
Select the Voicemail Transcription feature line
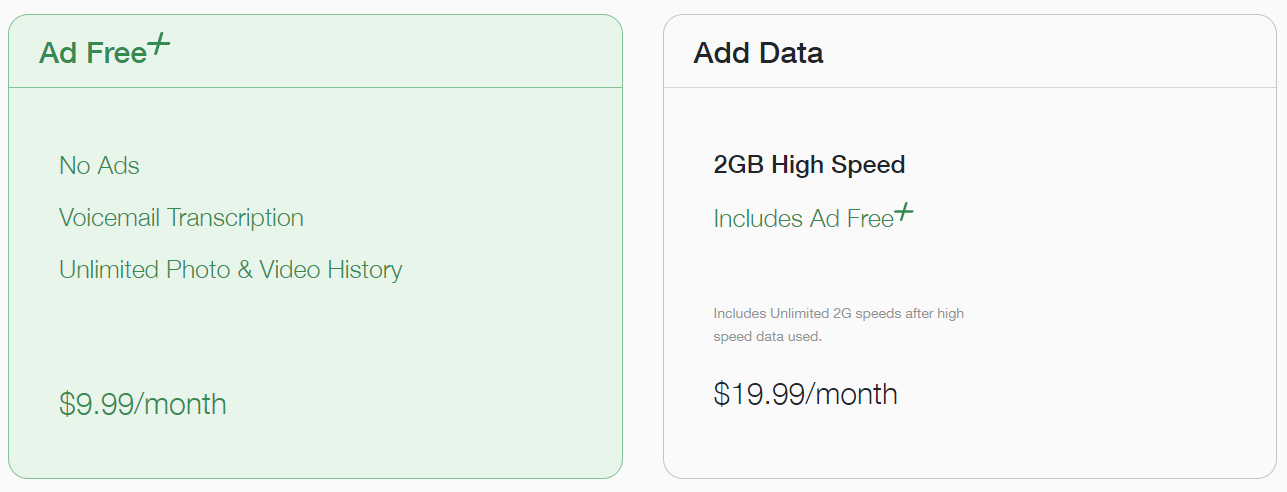[181, 218]
